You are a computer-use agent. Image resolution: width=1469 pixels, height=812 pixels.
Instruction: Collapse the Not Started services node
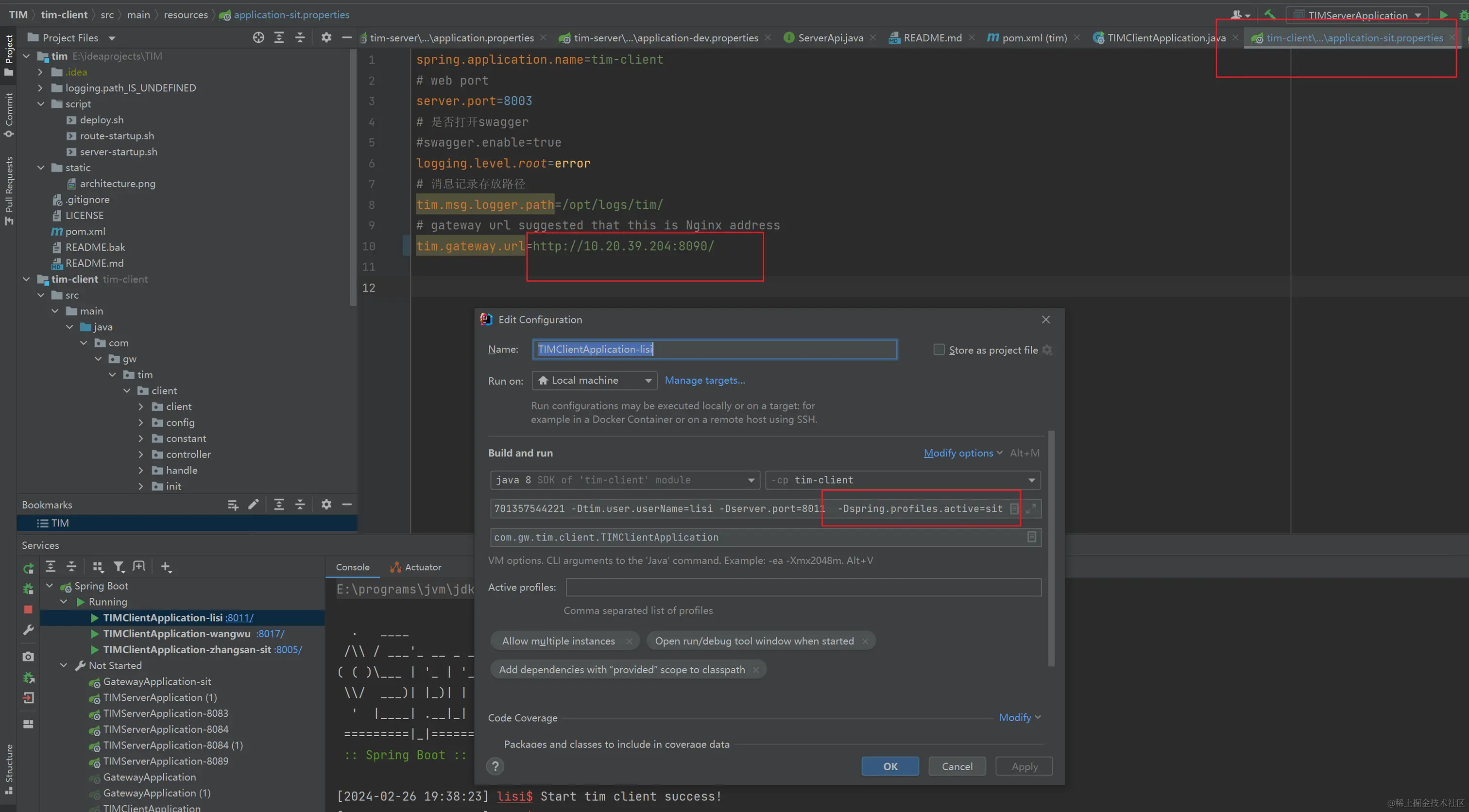[x=64, y=665]
